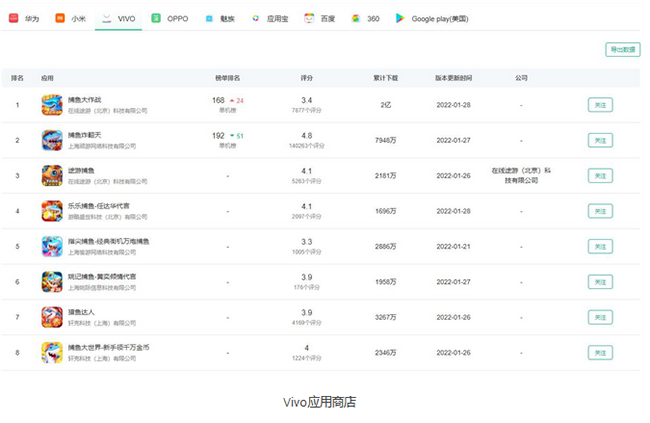650x423 pixels.
Task: Click the 2346万 download count
Action: click(386, 353)
